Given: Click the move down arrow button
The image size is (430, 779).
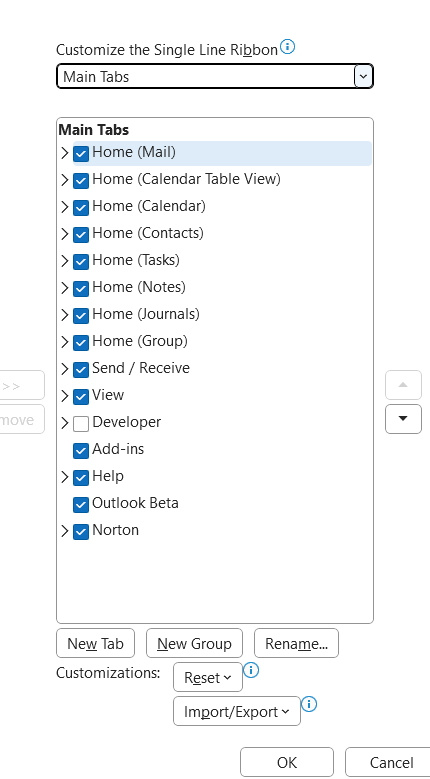Looking at the screenshot, I should (x=403, y=419).
